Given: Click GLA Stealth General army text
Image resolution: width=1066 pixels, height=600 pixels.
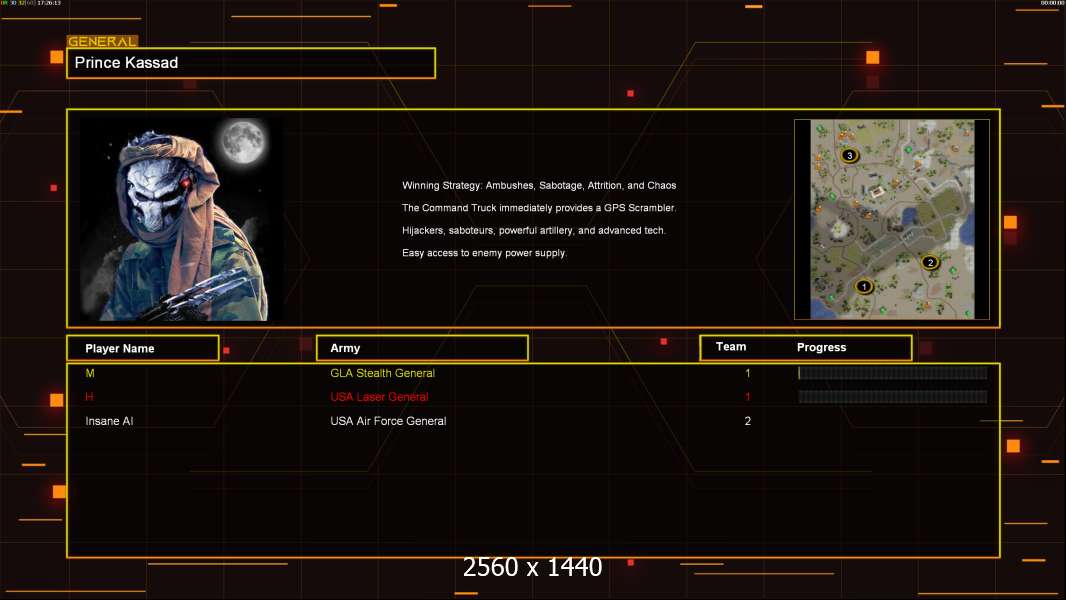Looking at the screenshot, I should (382, 373).
